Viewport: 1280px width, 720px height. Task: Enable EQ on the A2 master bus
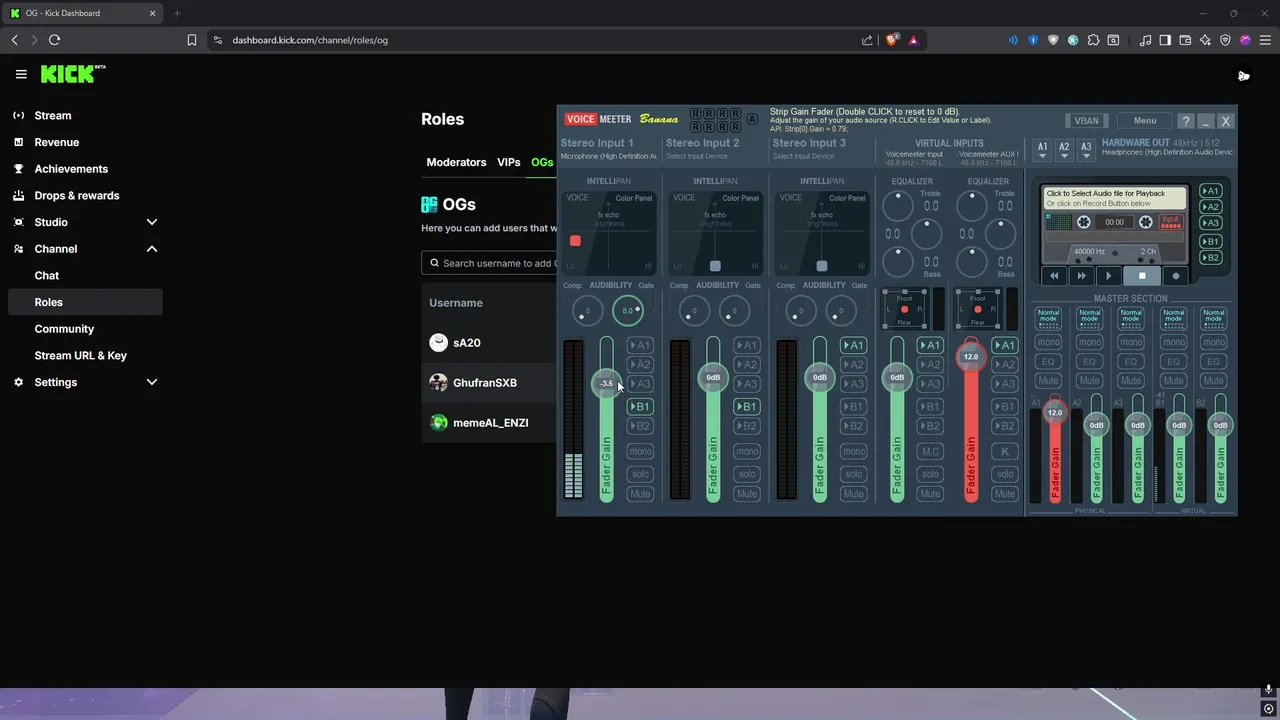click(1090, 361)
